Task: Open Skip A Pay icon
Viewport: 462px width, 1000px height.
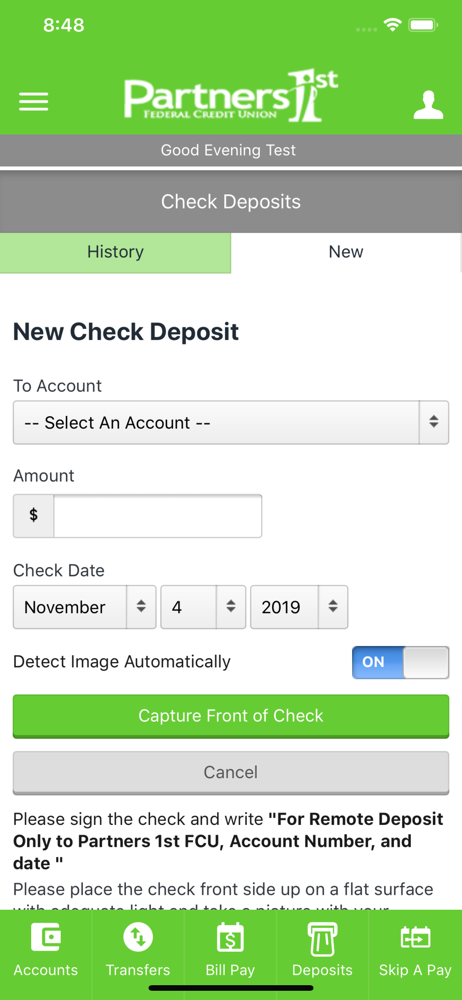Action: click(415, 938)
